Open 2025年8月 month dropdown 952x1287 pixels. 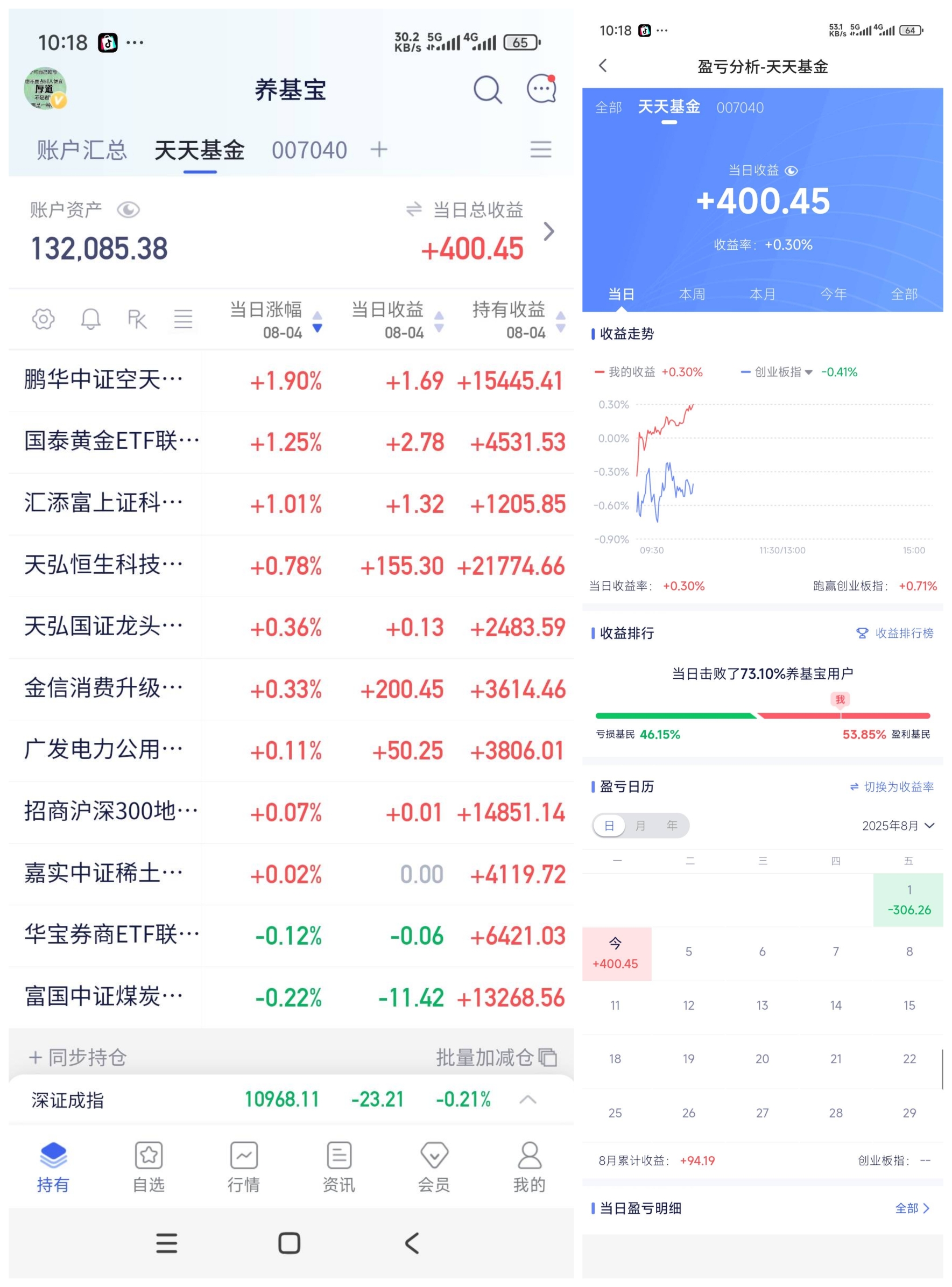point(898,825)
